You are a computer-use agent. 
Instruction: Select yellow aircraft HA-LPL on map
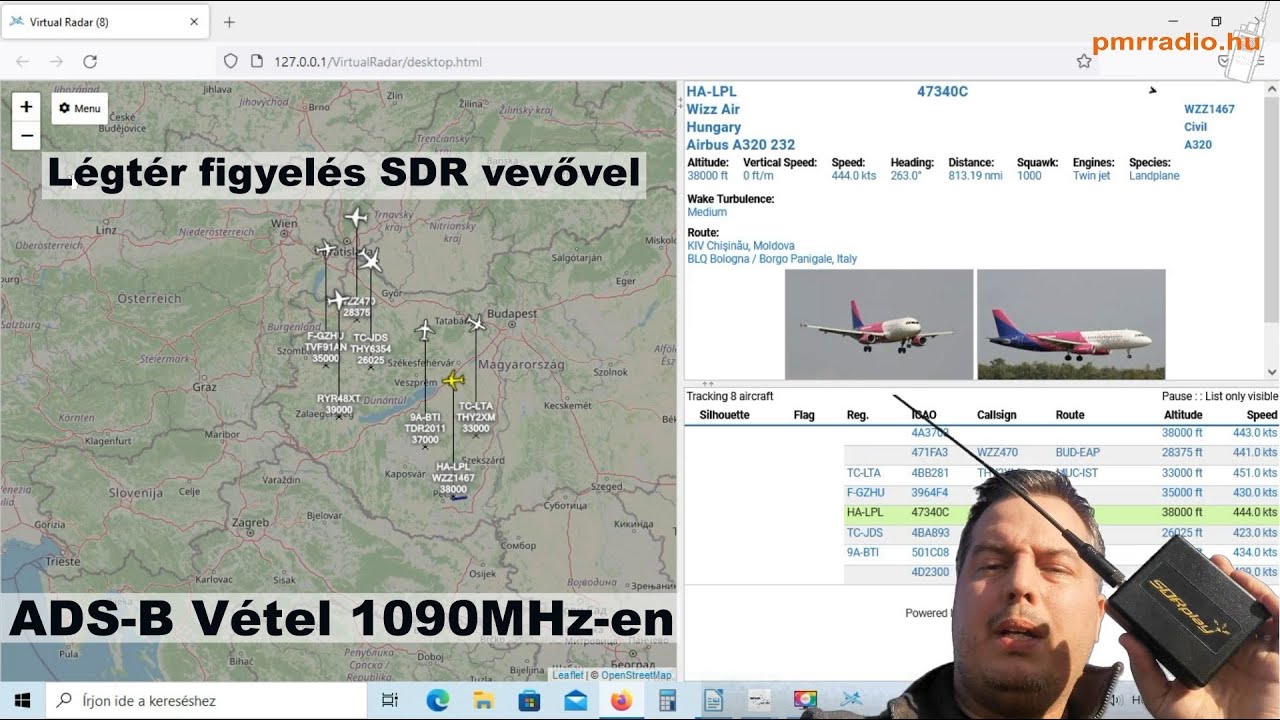454,380
